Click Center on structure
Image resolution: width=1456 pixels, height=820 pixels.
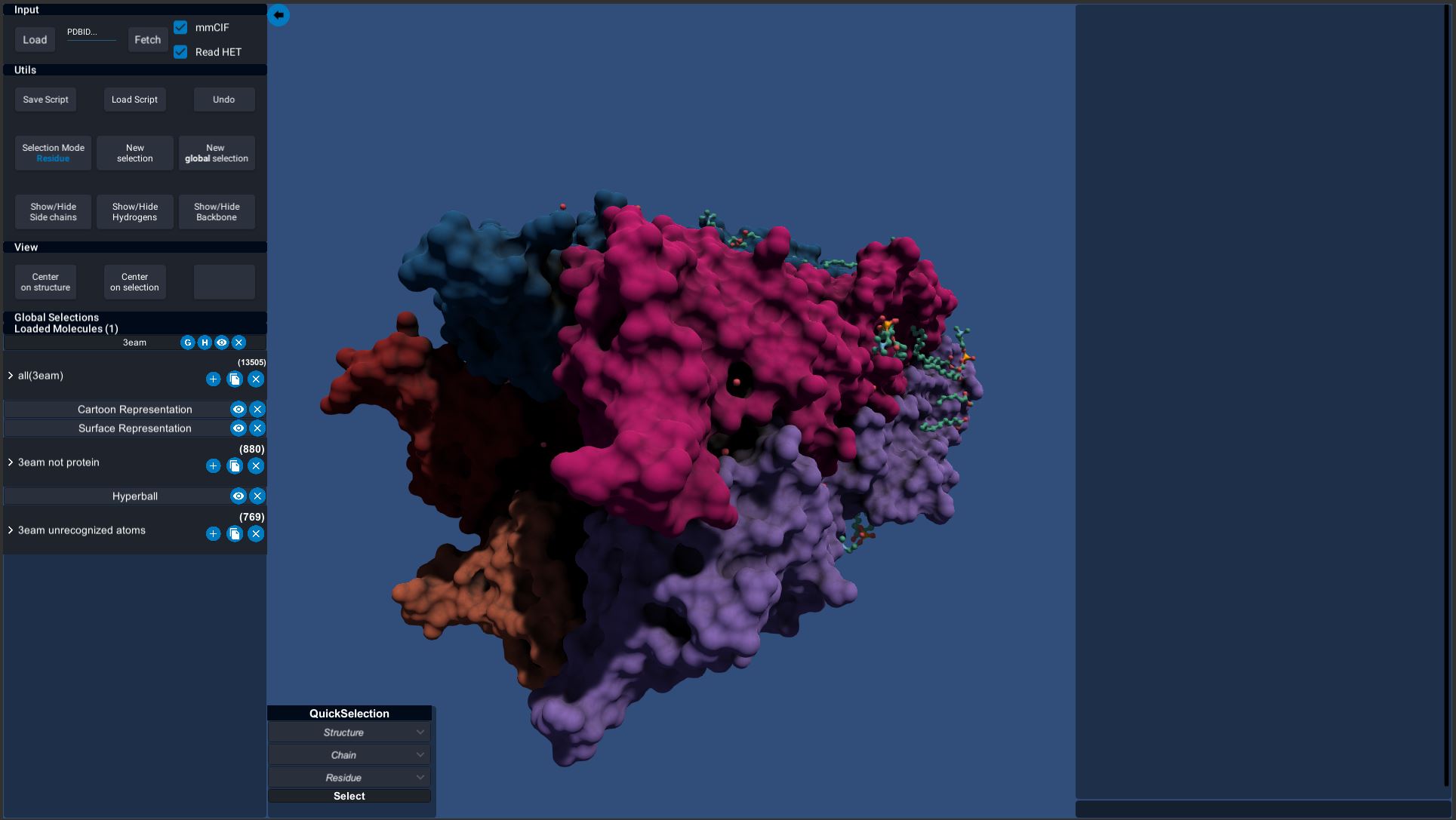pos(45,282)
